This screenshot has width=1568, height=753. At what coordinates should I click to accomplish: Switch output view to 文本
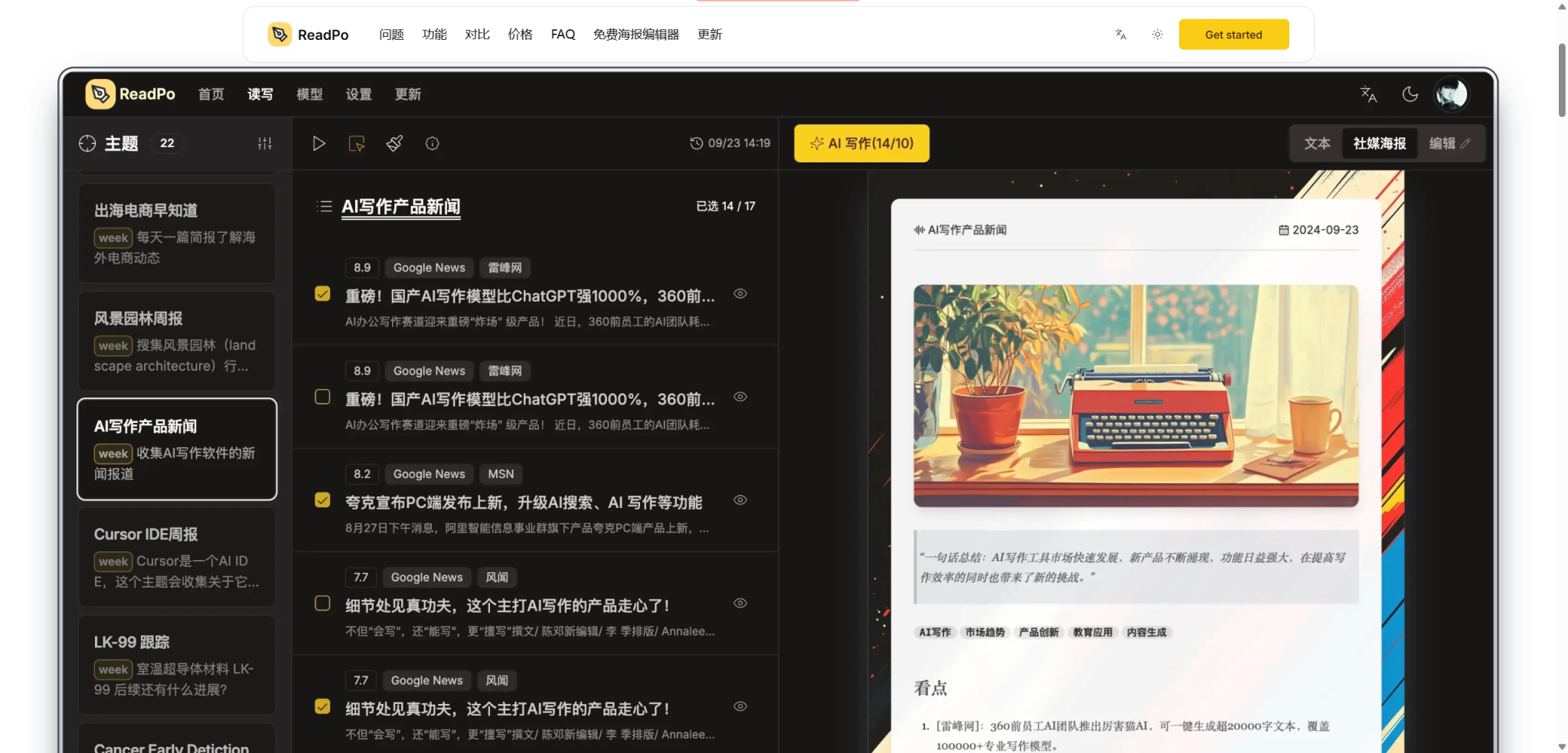[1317, 143]
